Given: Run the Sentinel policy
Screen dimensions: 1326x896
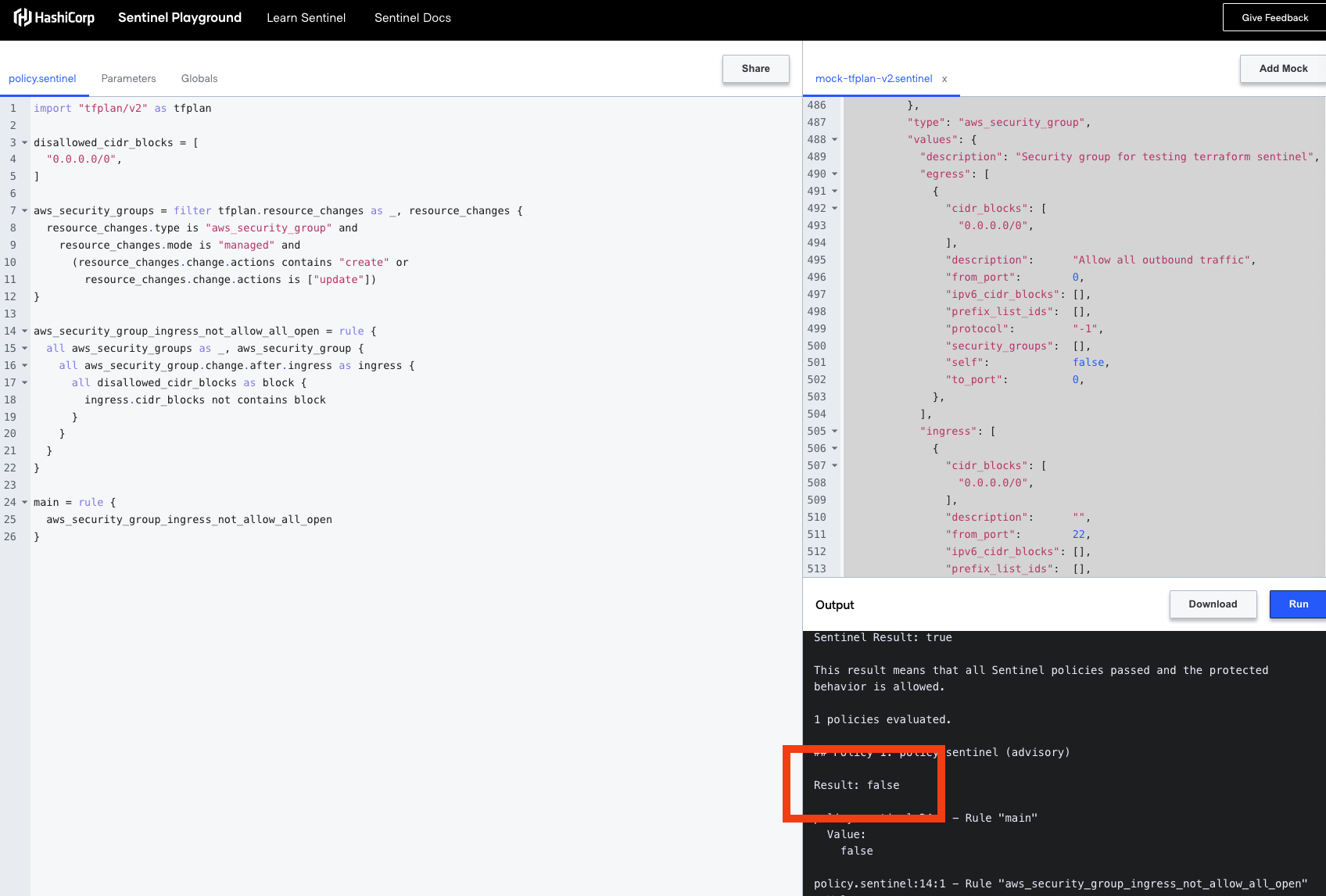Looking at the screenshot, I should (x=1298, y=604).
